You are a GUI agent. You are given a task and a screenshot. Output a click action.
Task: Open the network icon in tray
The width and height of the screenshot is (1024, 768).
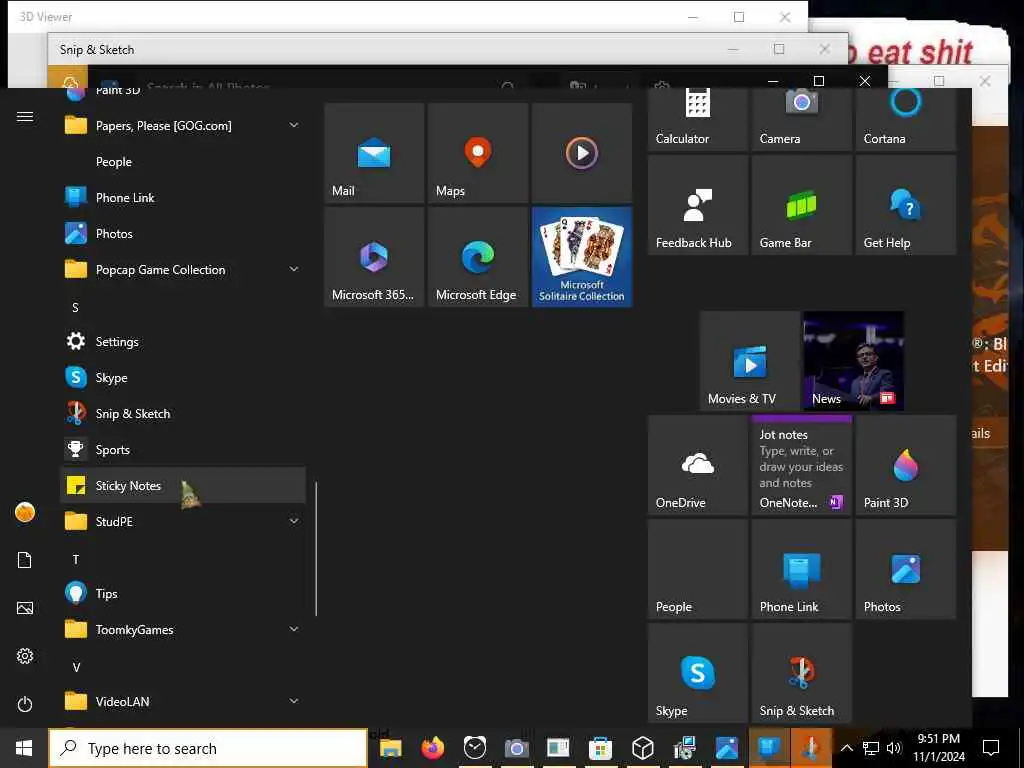[871, 748]
